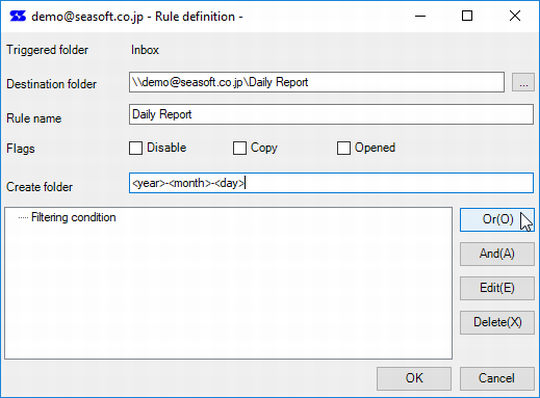Click the Rule definition title bar text
Screen dimensions: 540x398
point(137,17)
